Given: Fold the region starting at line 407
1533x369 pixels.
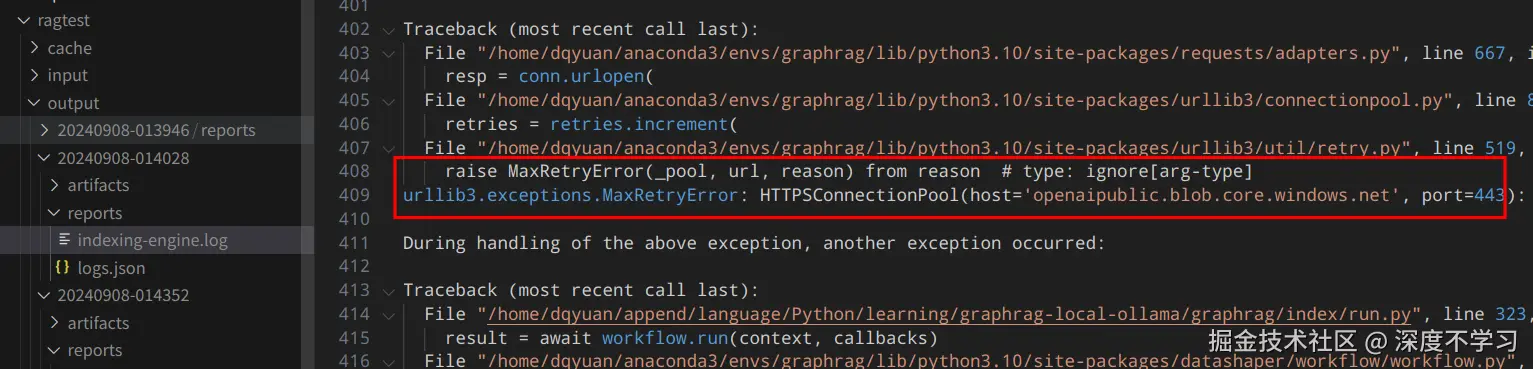Looking at the screenshot, I should pos(389,149).
